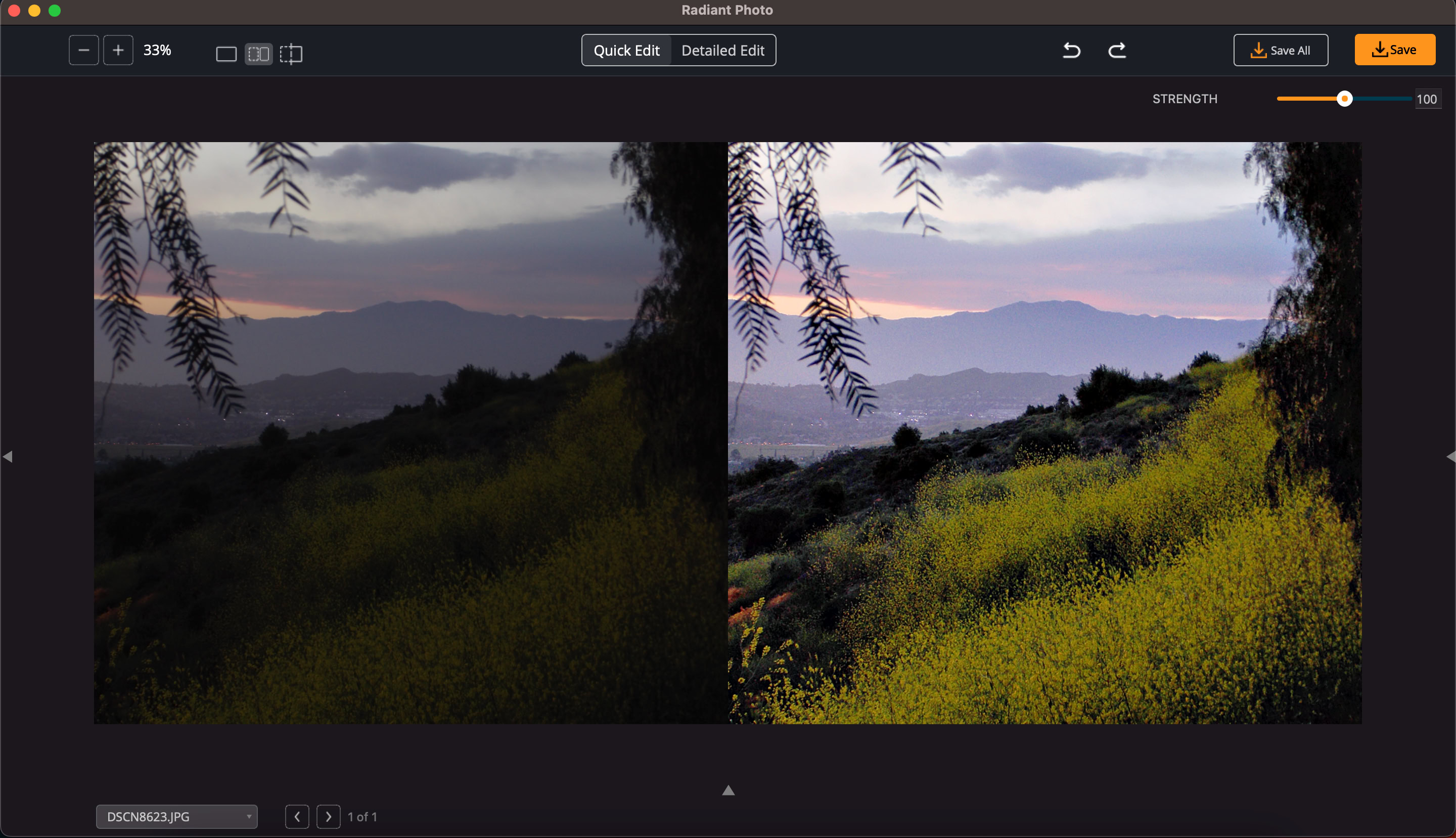Expand the right side panel arrow
1456x838 pixels.
coord(1450,456)
